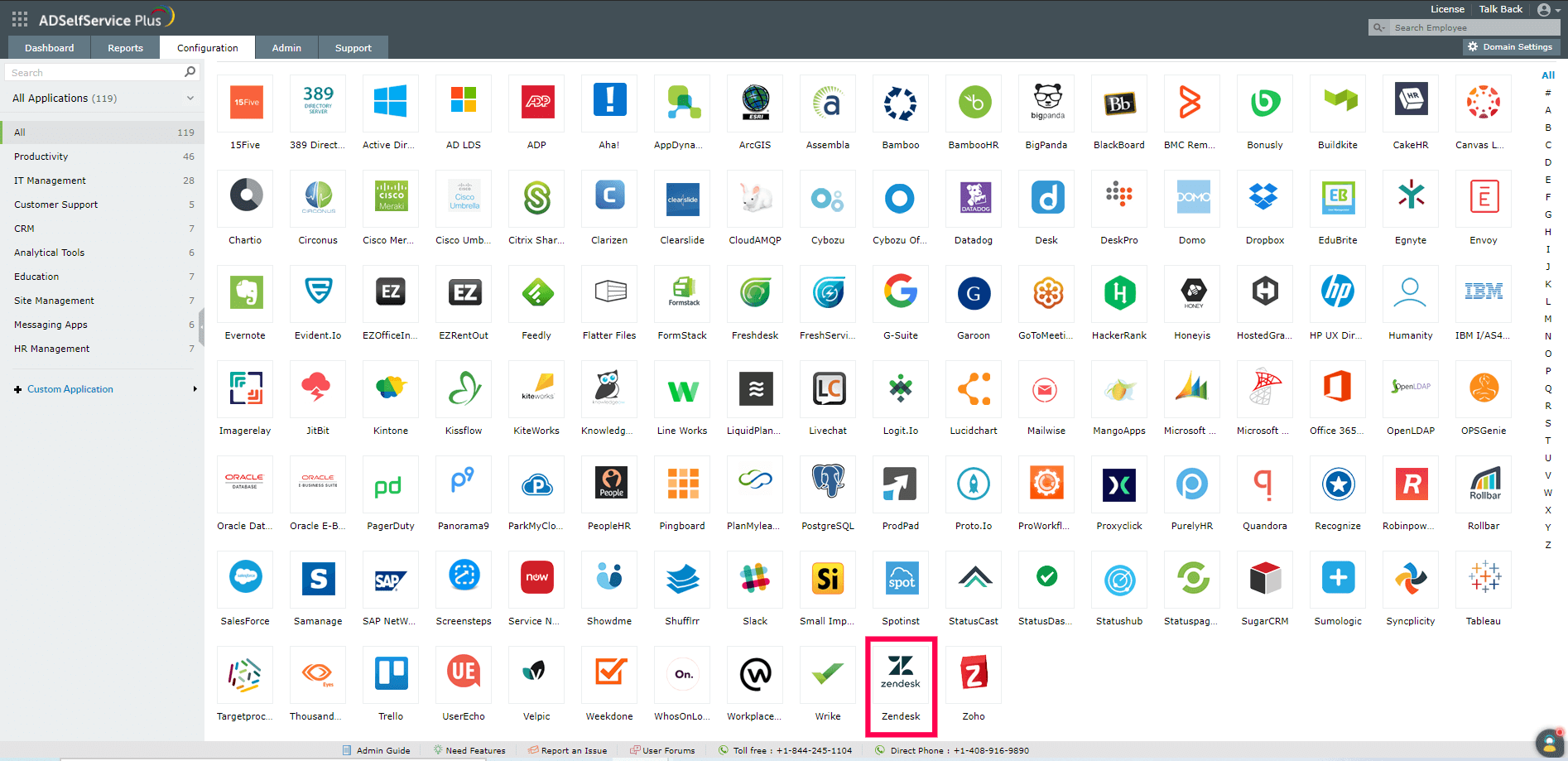This screenshot has width=1568, height=761.
Task: Filter by HR Management category
Action: (x=102, y=349)
